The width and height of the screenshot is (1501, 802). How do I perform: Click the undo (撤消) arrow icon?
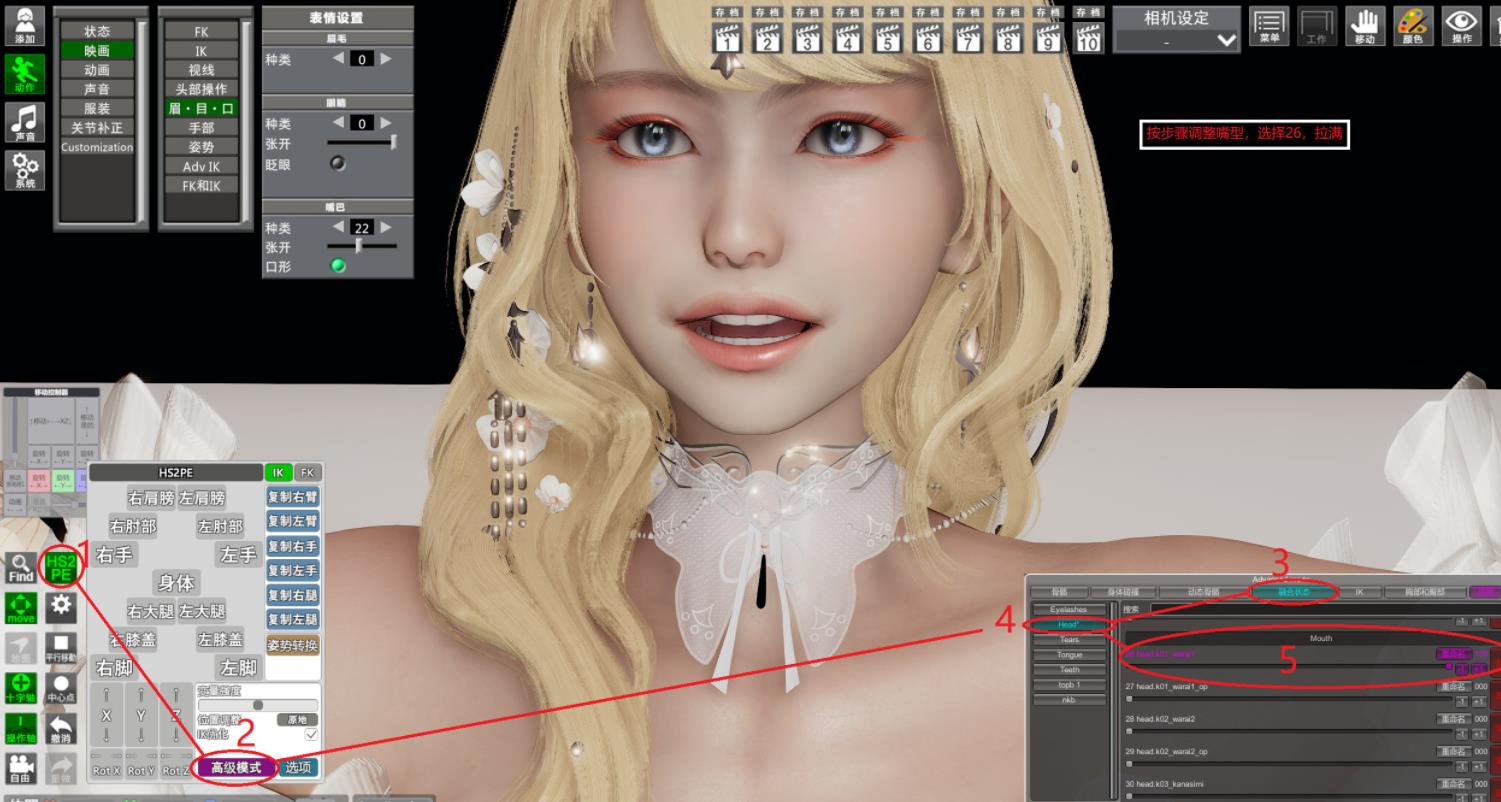(x=62, y=727)
